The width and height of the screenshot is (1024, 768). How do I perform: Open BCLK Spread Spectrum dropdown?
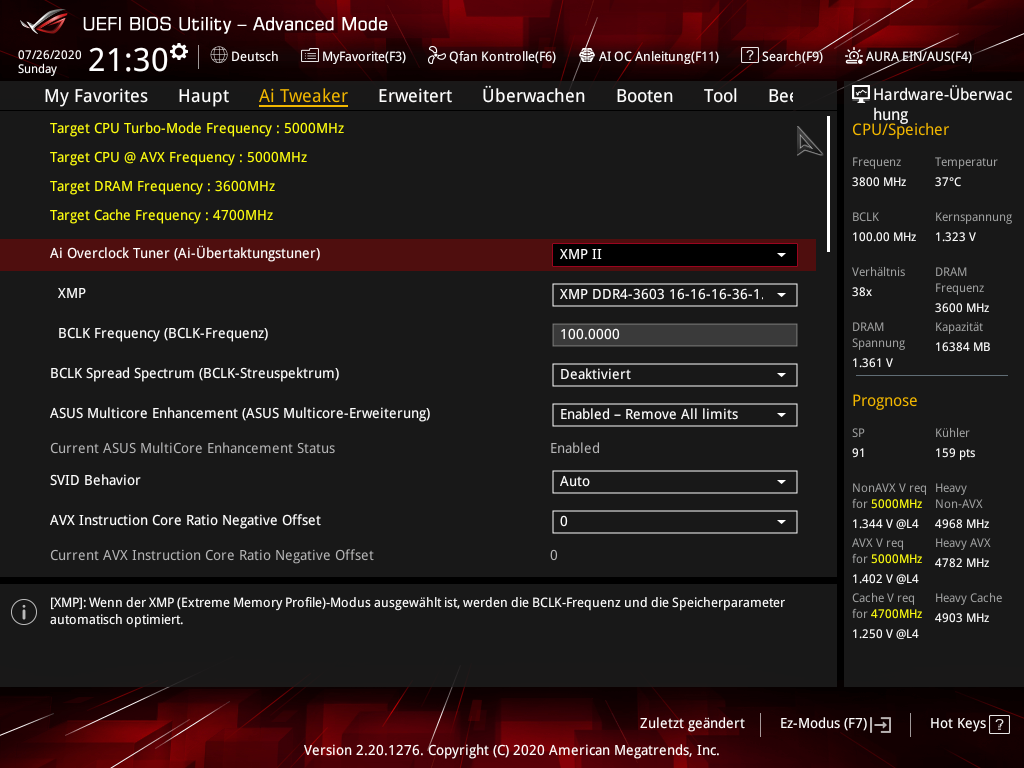[x=675, y=375]
